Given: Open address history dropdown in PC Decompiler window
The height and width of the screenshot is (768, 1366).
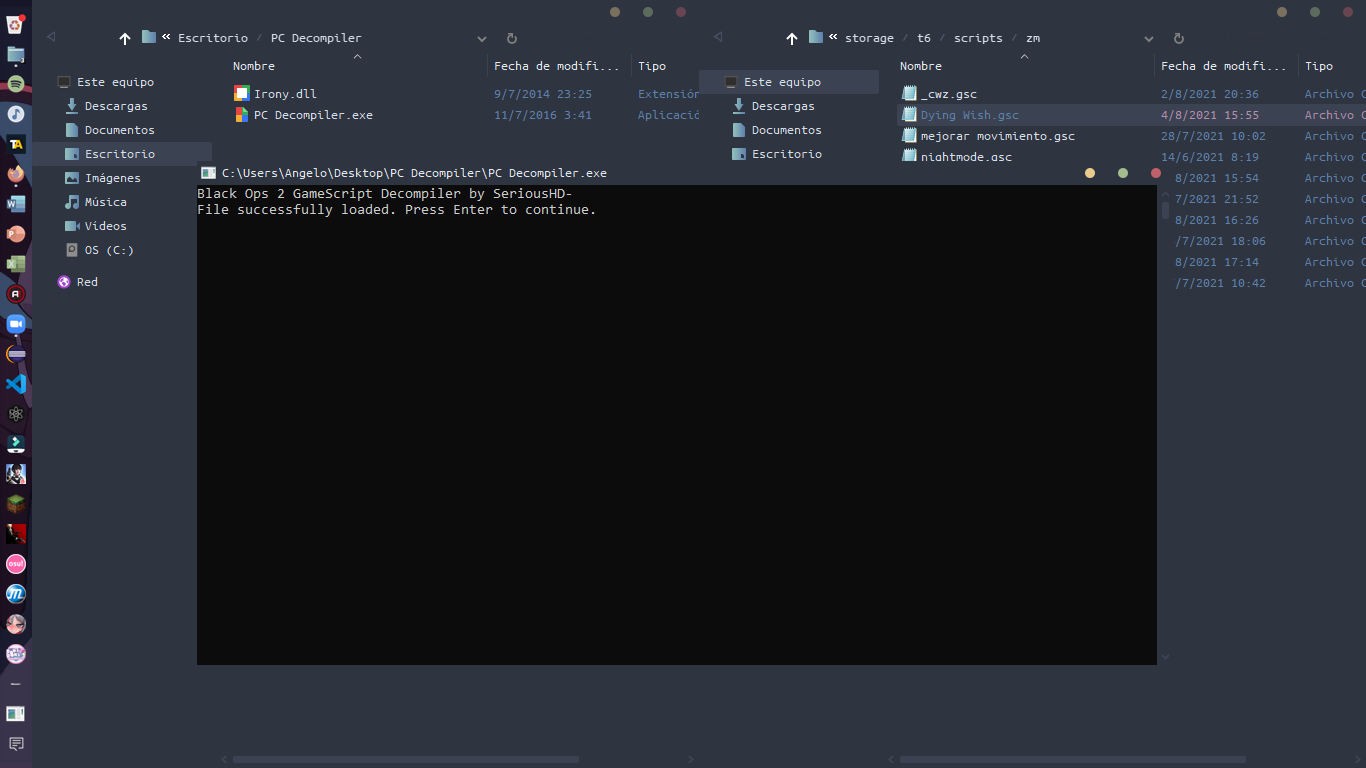Looking at the screenshot, I should [x=482, y=39].
